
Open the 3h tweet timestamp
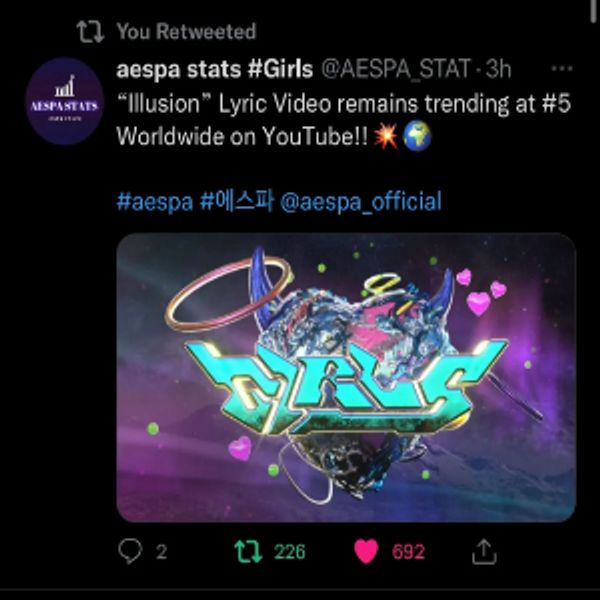(x=498, y=69)
